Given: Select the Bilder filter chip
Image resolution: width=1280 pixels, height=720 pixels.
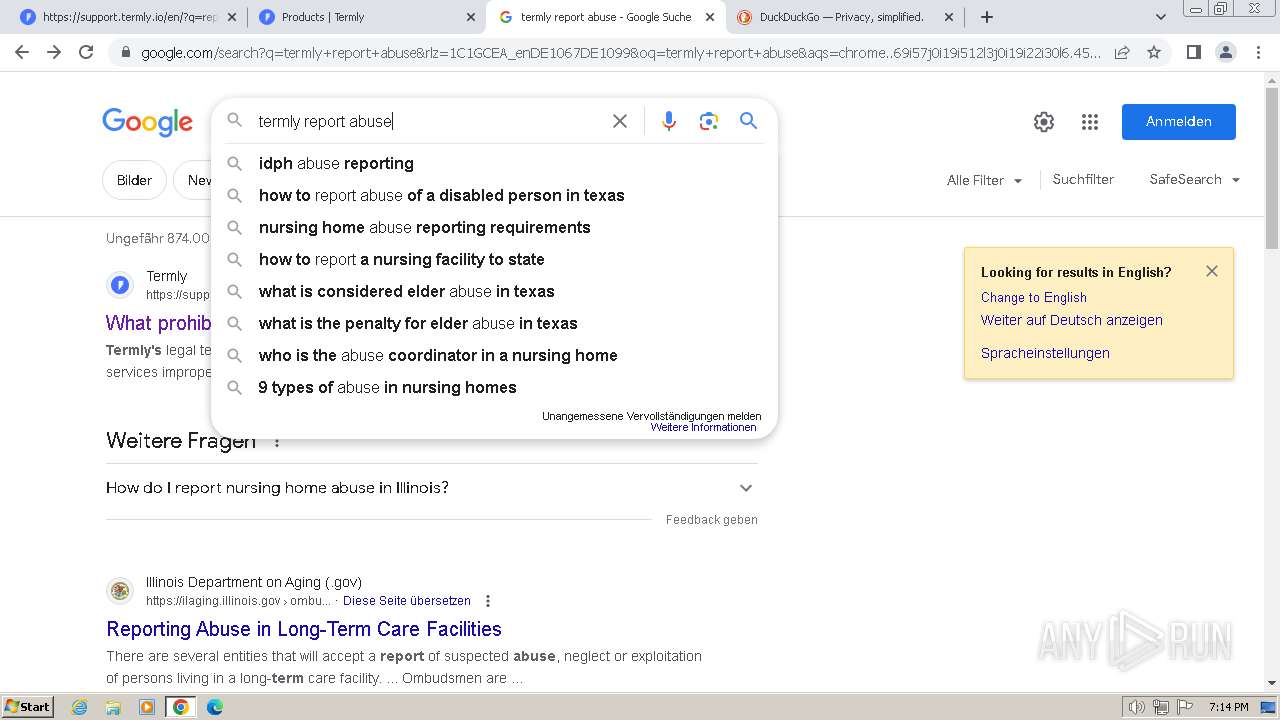Looking at the screenshot, I should 134,180.
